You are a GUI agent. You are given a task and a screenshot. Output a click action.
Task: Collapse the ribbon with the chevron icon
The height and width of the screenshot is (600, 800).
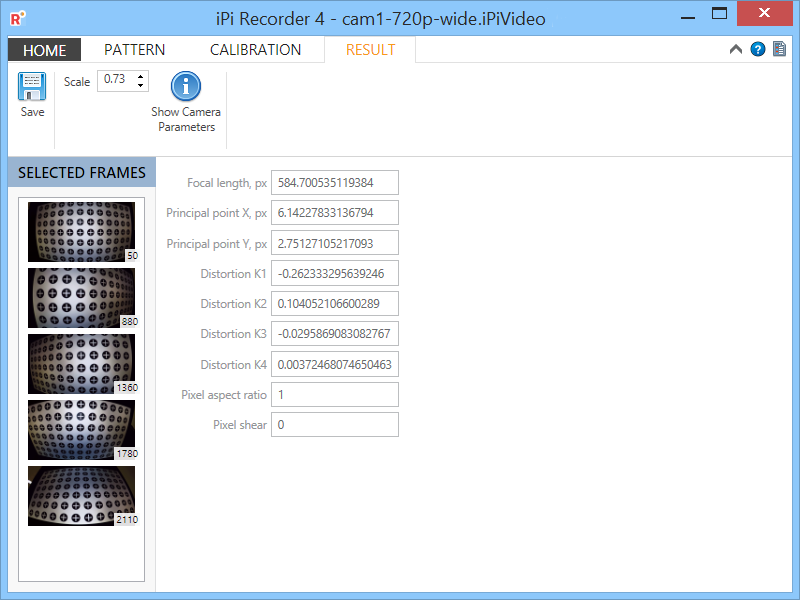(736, 49)
